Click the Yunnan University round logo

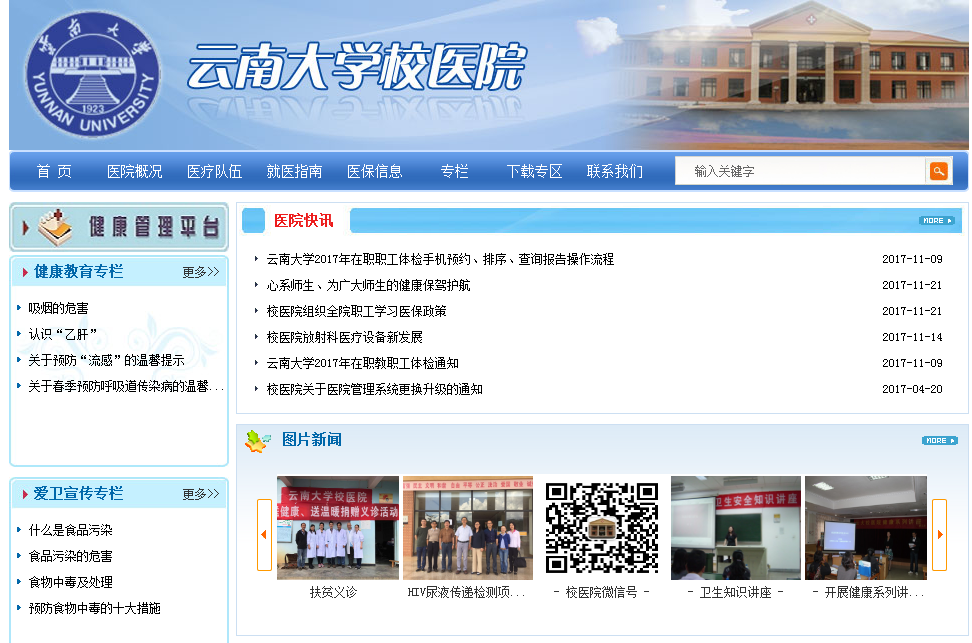92,75
